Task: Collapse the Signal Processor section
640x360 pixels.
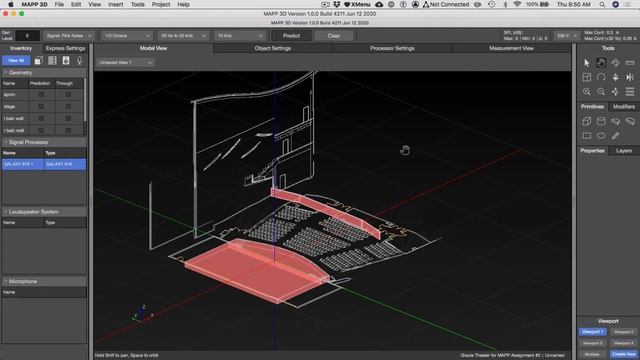Action: coord(6,142)
